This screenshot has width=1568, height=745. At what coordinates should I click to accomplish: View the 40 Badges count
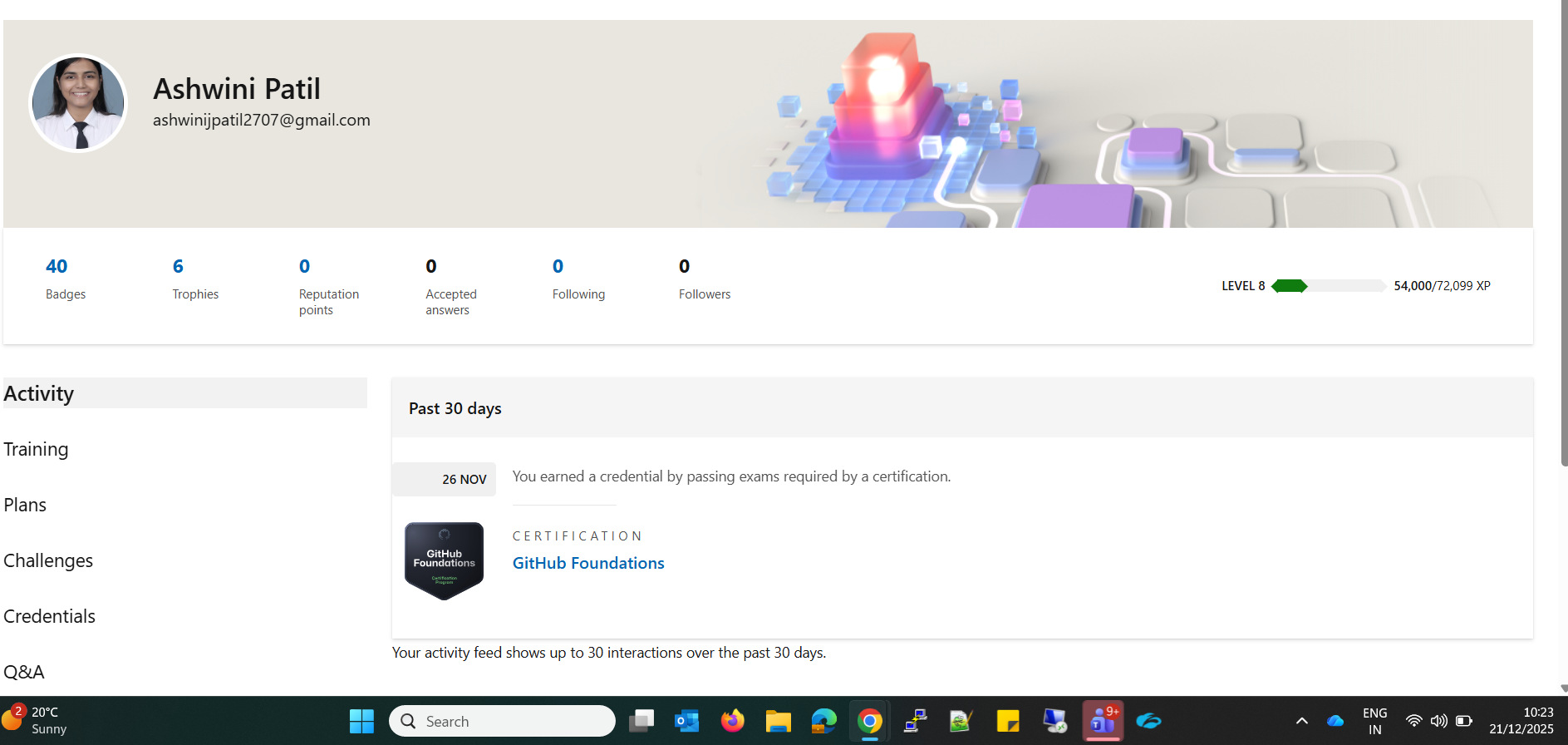click(57, 266)
